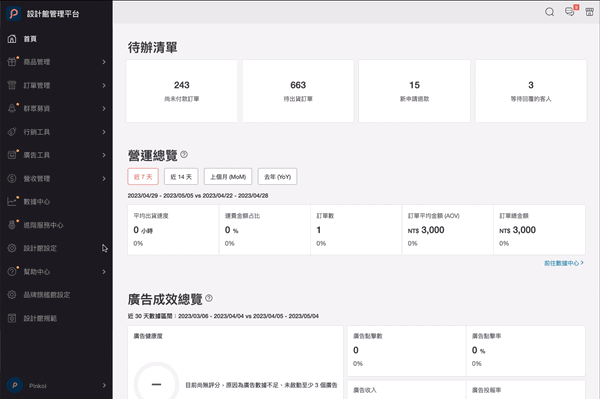
Task: Click the 商品管理 gift box icon
Action: click(x=12, y=62)
